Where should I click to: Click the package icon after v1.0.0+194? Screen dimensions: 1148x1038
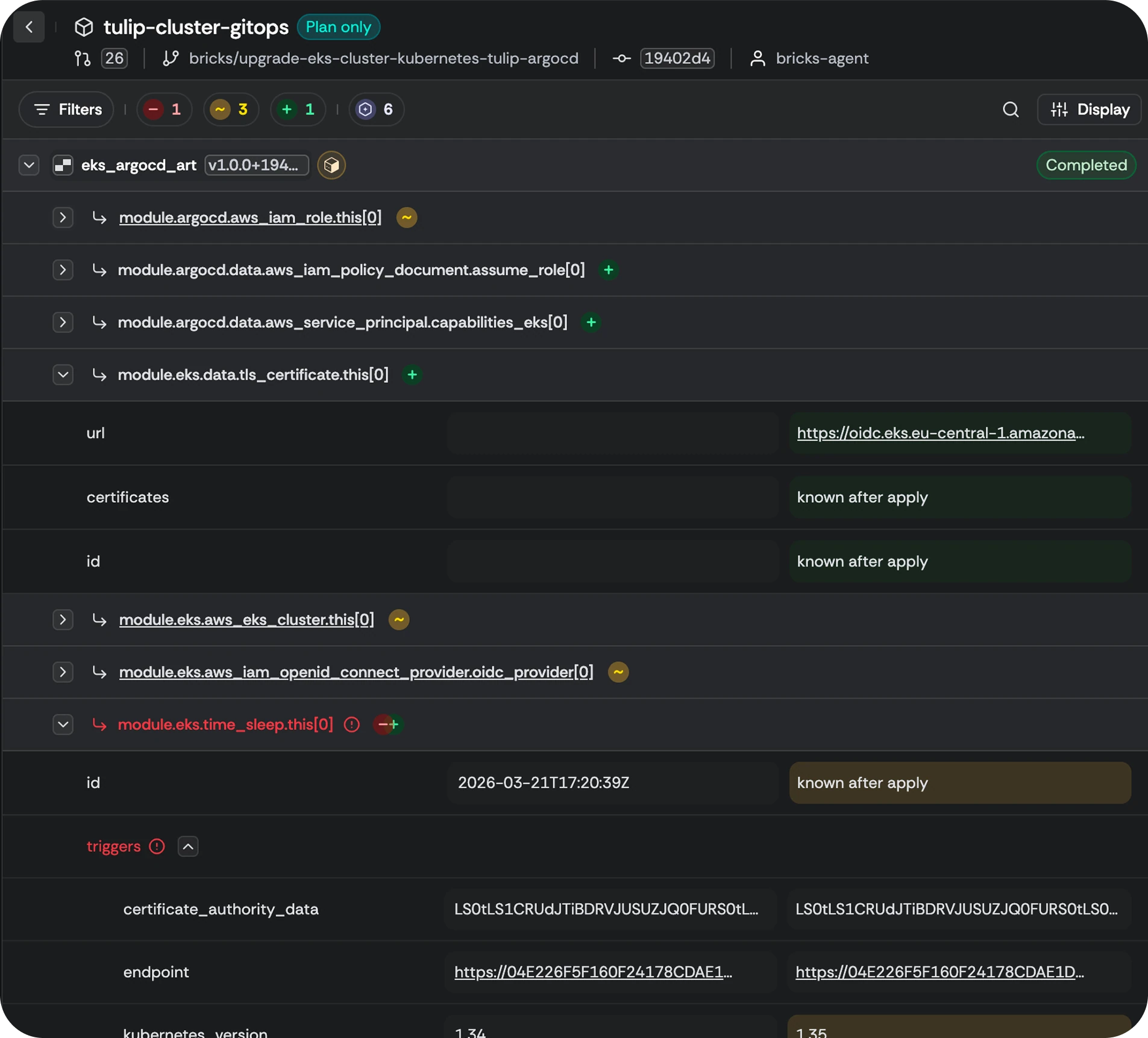tap(331, 165)
